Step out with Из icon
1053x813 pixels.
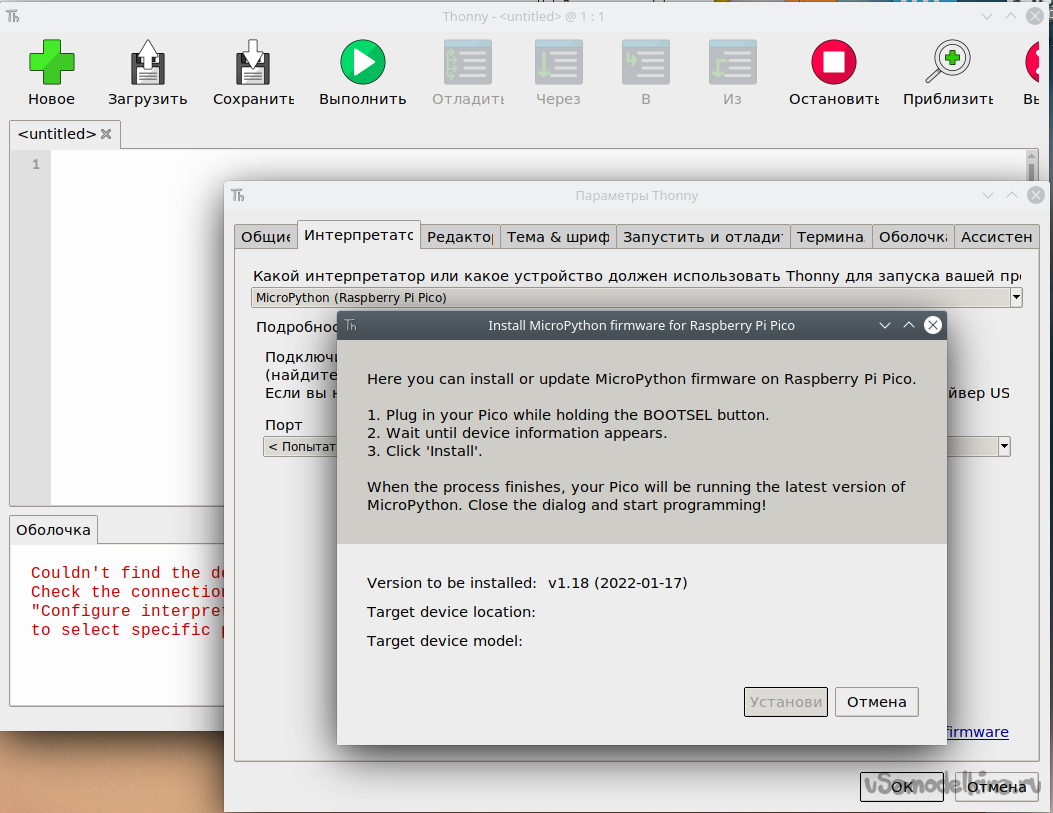click(x=733, y=62)
